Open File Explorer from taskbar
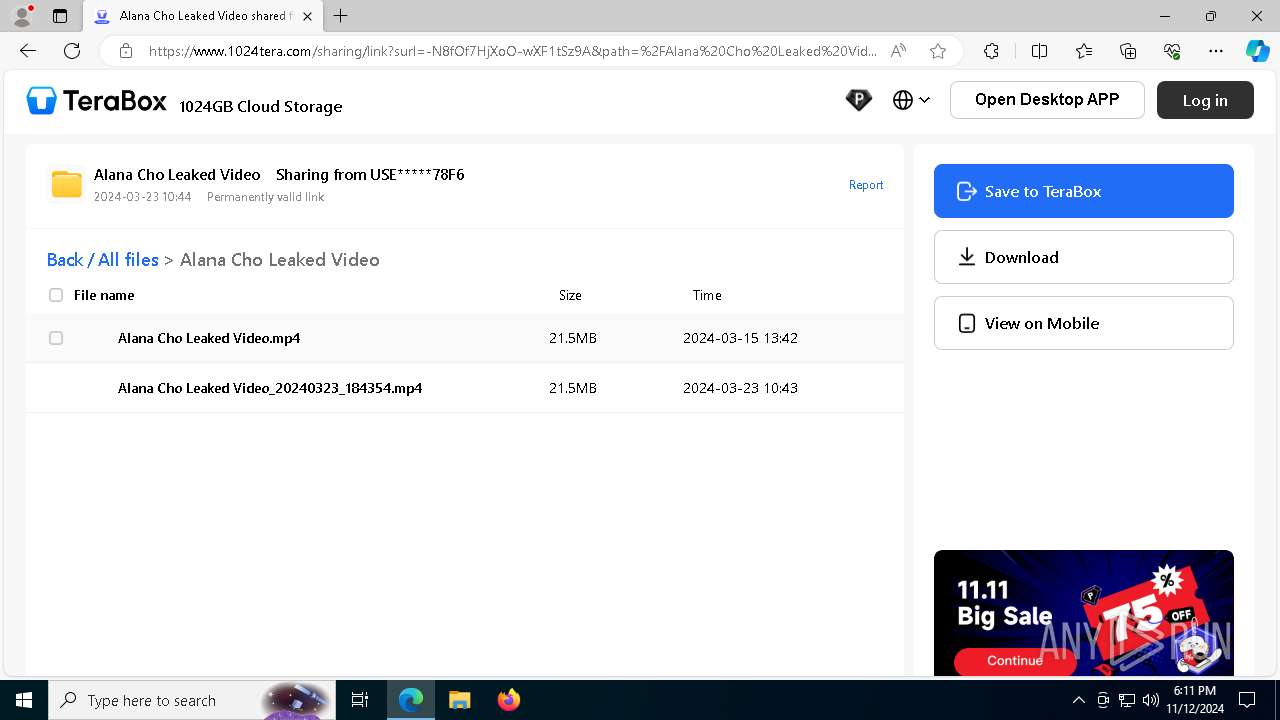Image resolution: width=1280 pixels, height=720 pixels. coord(459,700)
